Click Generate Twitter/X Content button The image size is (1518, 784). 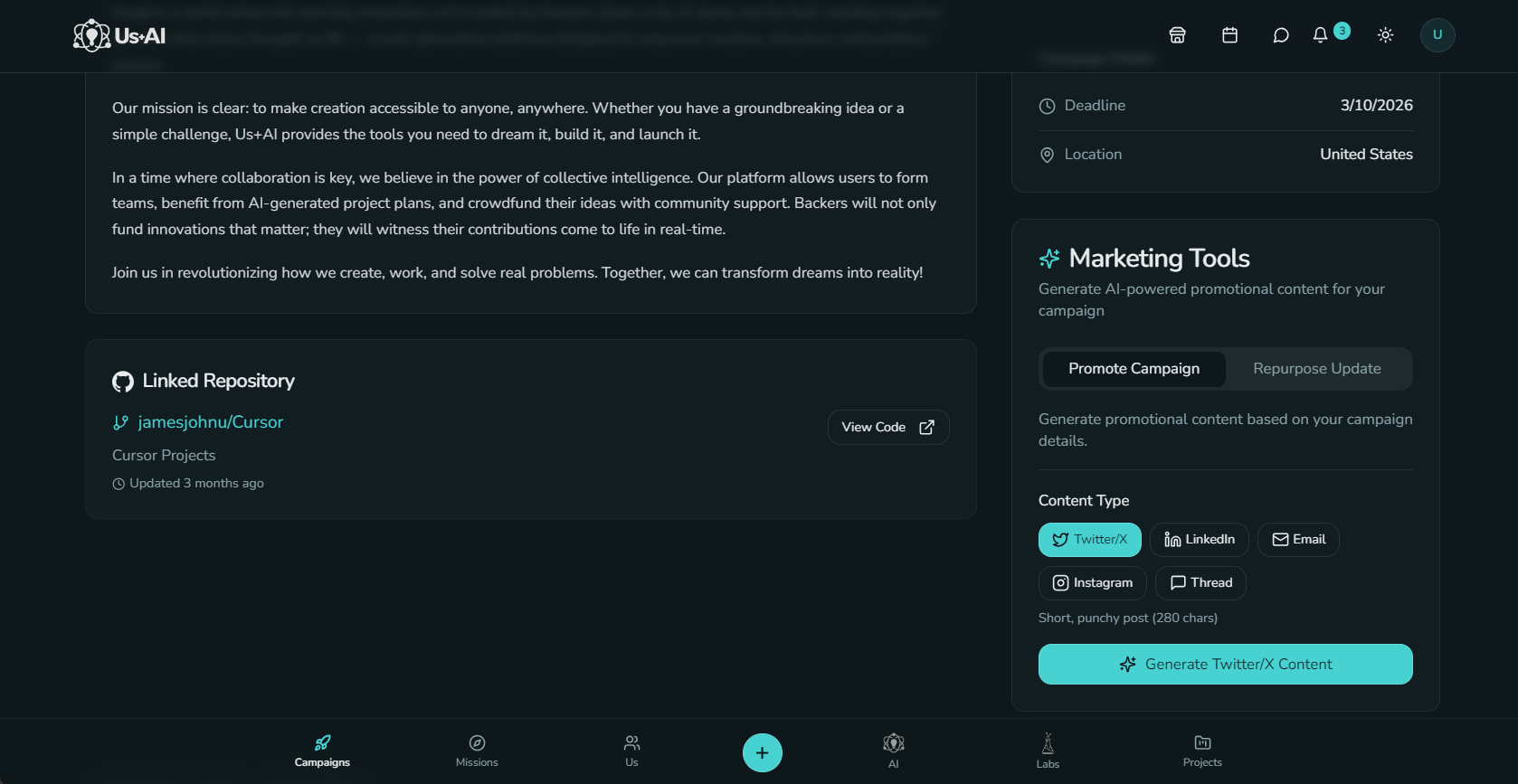[x=1225, y=665]
